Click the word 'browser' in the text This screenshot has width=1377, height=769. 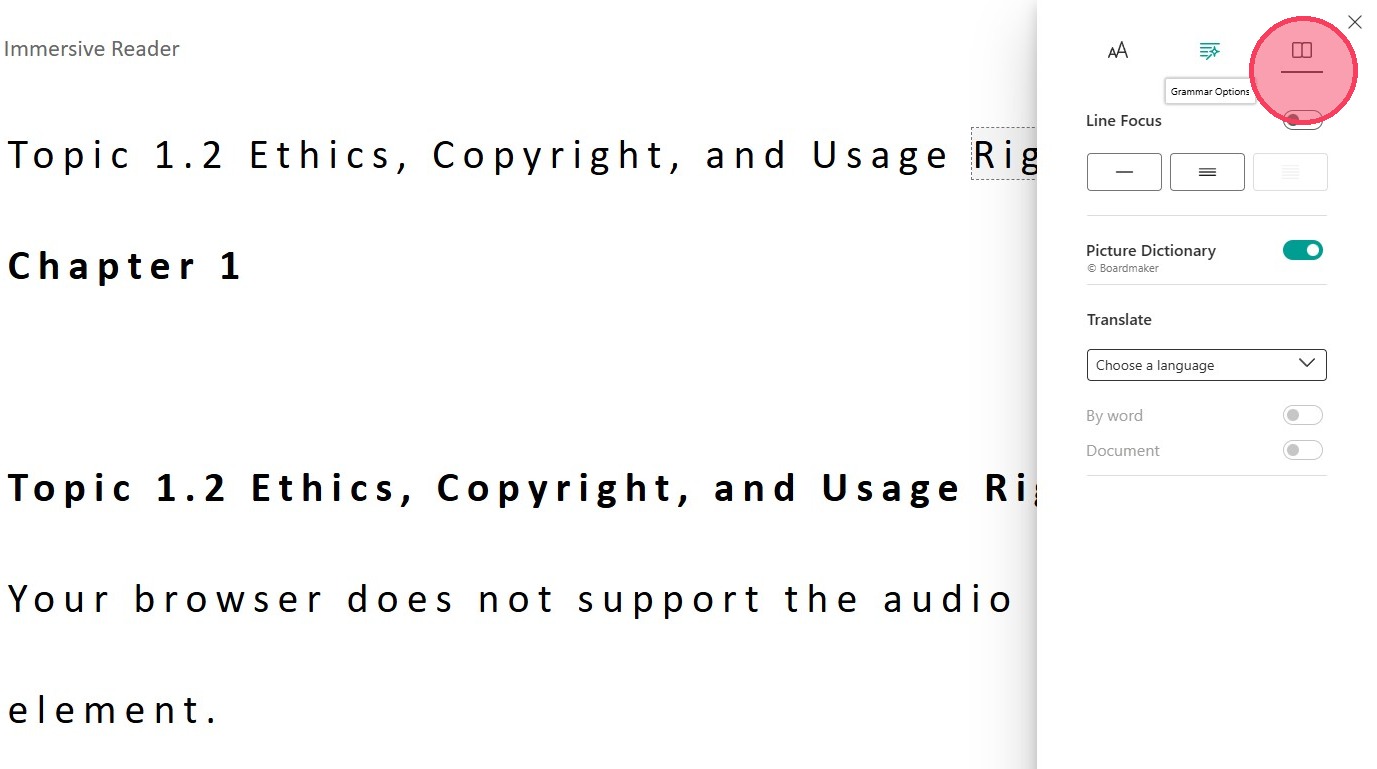(x=228, y=599)
